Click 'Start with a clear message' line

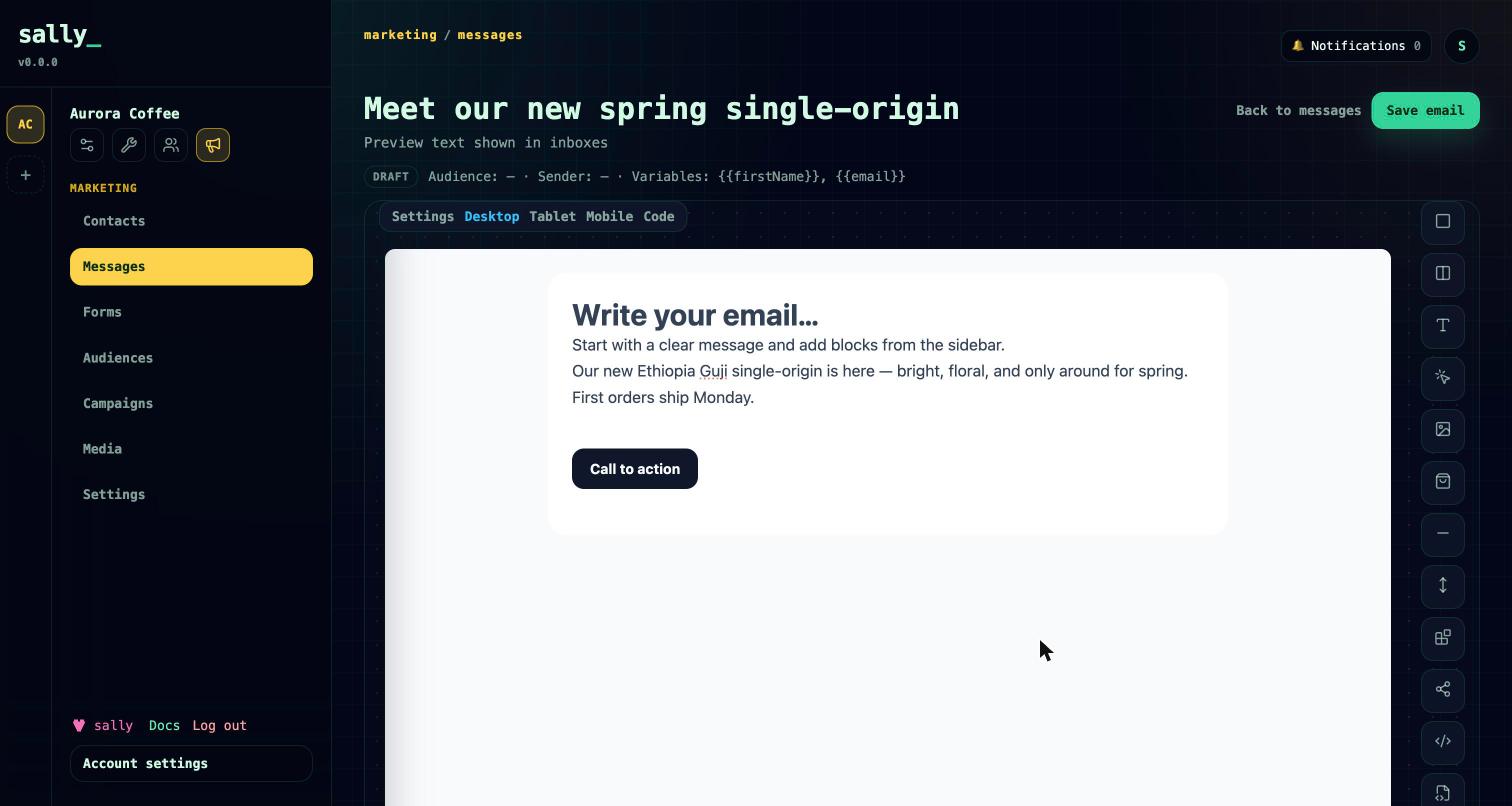788,345
